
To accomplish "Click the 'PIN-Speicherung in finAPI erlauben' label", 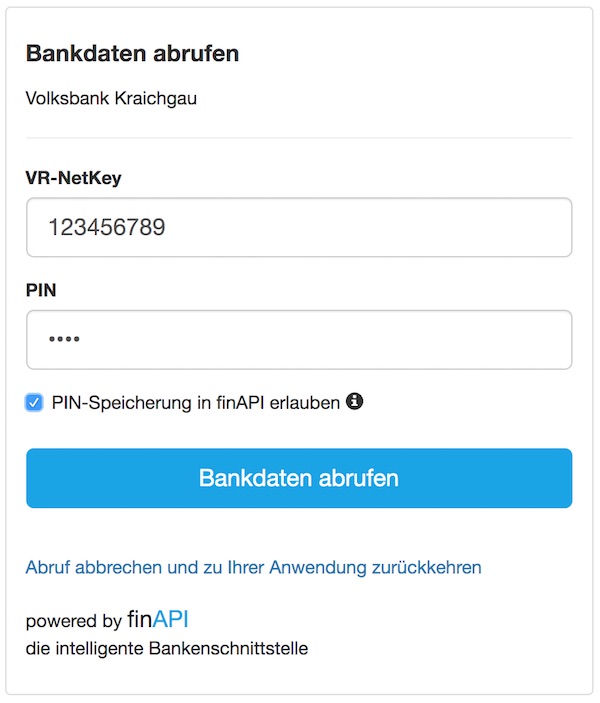I will pyautogui.click(x=196, y=403).
